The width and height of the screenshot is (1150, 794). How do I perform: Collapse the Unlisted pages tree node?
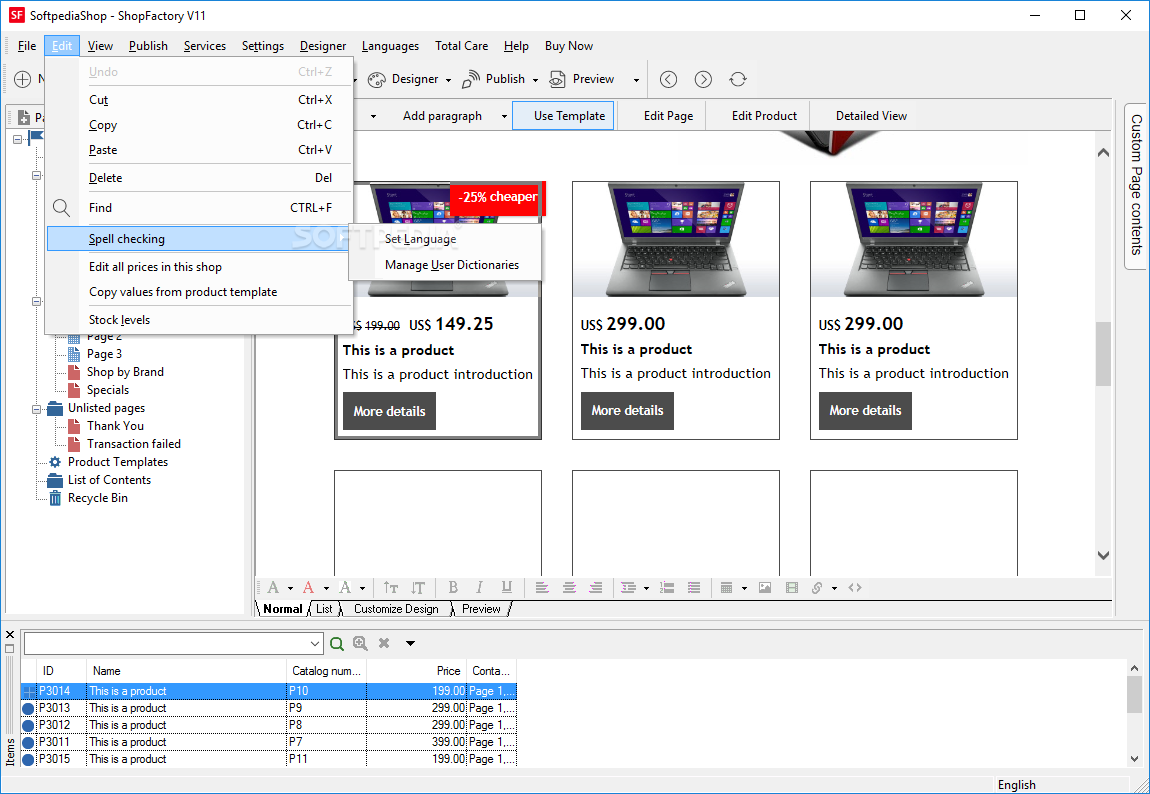(36, 409)
